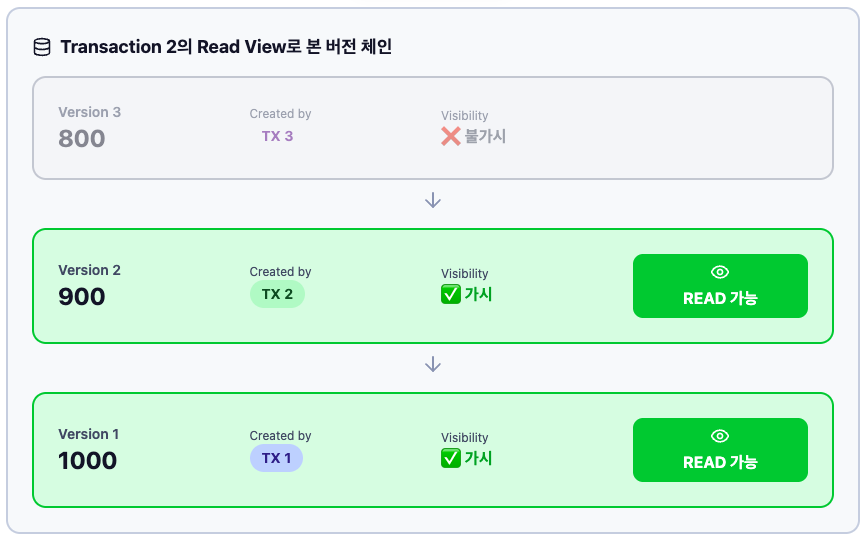867x543 pixels.
Task: Click the READ 가능 button for Version 1
Action: [x=720, y=450]
